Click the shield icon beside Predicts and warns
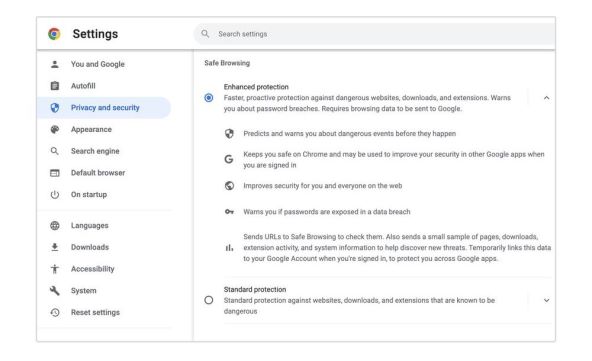This screenshot has width=592, height=361. pos(229,133)
